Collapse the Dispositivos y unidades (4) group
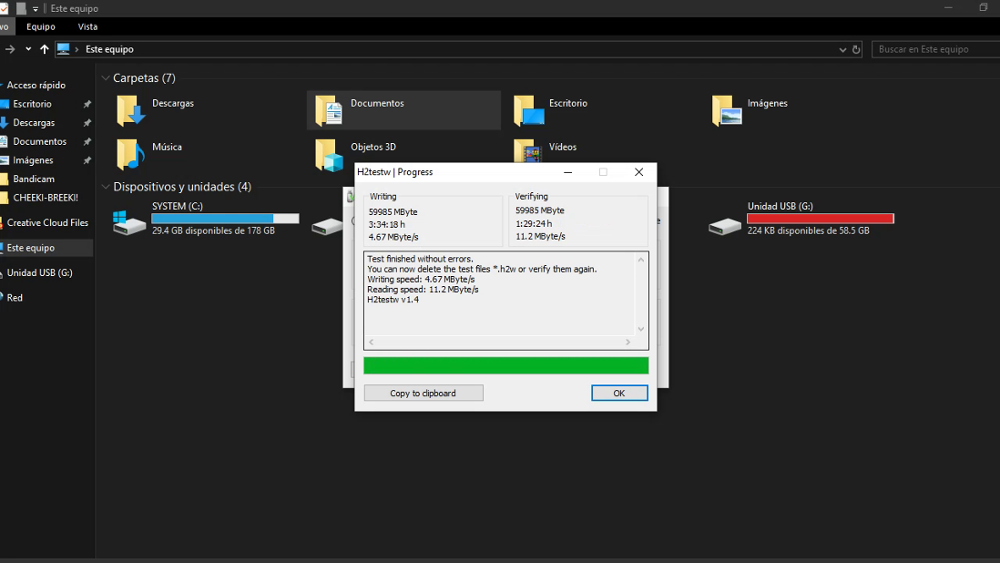The image size is (1000, 563). pos(105,187)
